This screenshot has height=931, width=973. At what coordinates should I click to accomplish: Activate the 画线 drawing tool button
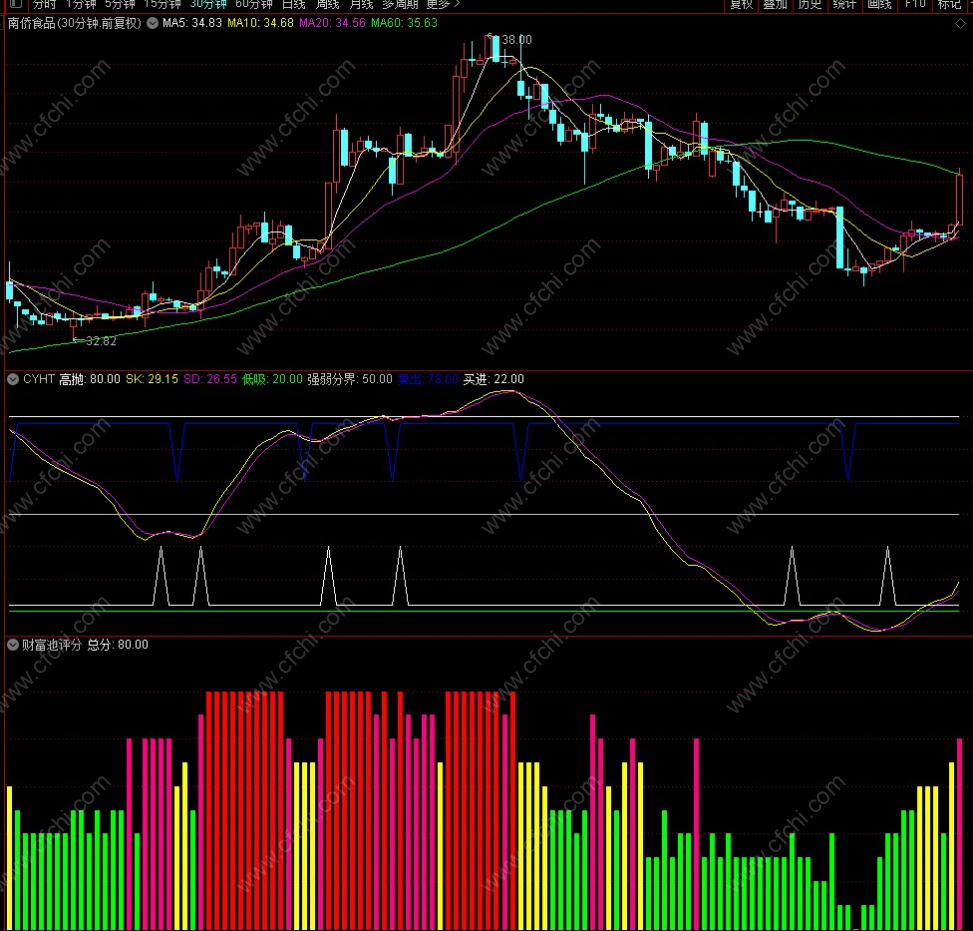click(879, 4)
